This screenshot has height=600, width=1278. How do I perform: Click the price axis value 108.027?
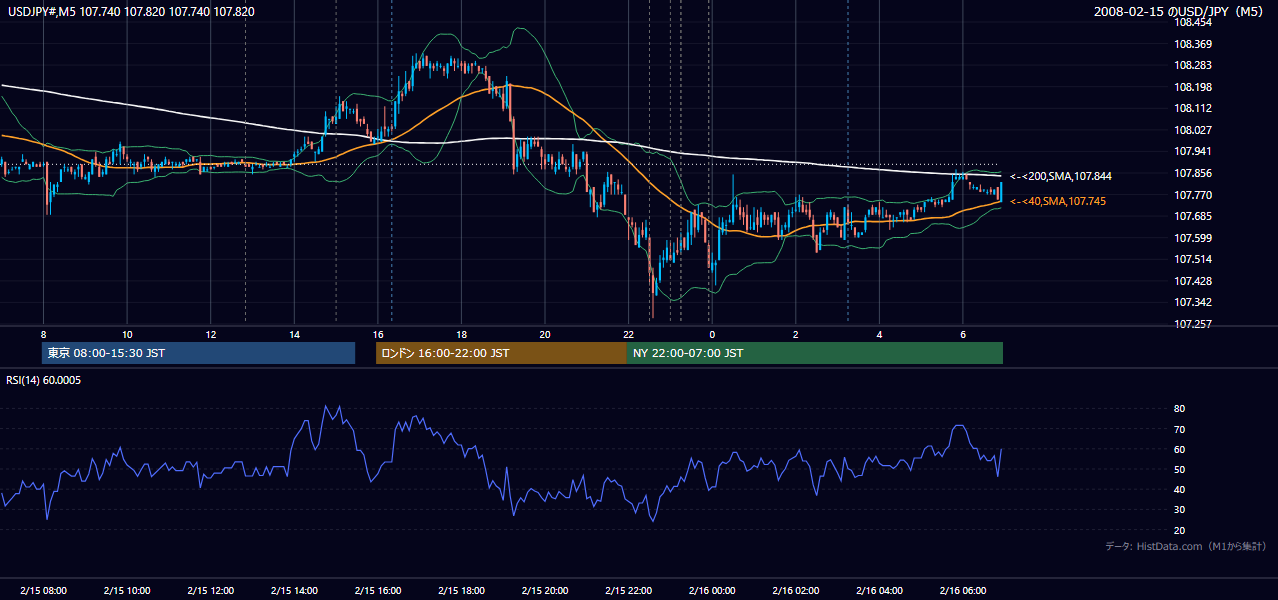point(1194,130)
